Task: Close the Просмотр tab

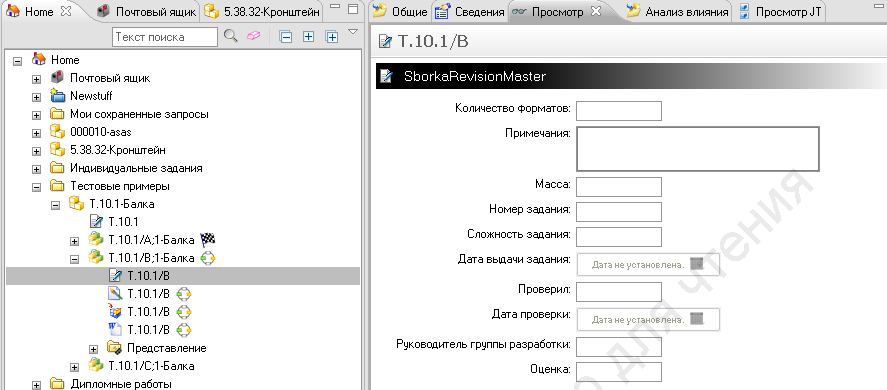Action: point(595,11)
